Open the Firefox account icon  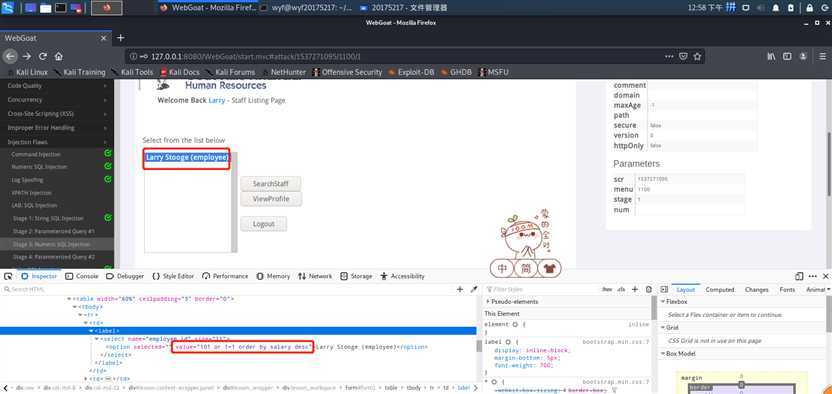(804, 56)
